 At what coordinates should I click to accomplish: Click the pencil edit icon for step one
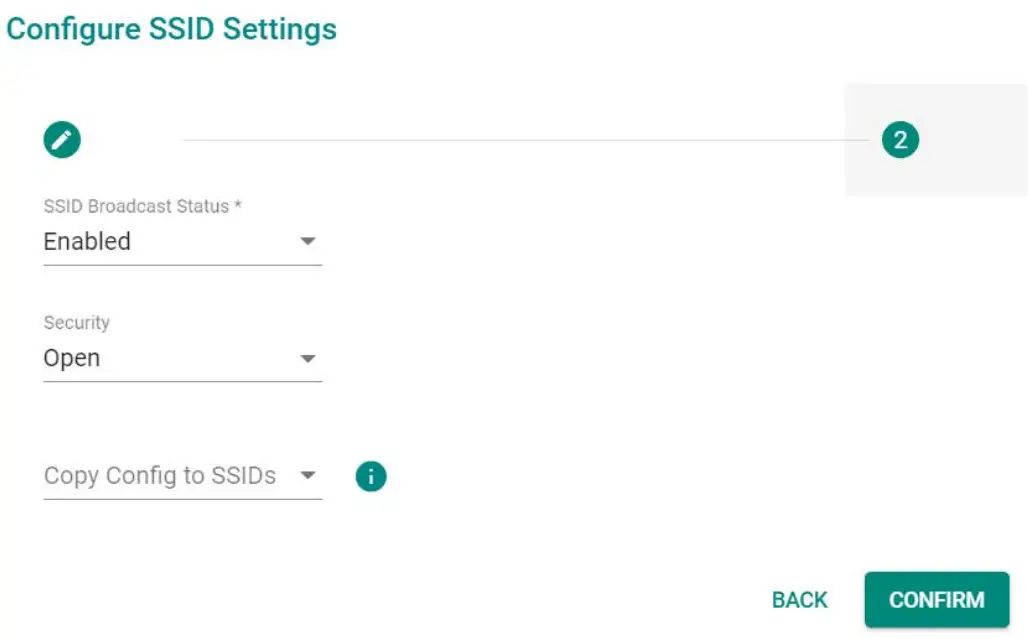62,139
